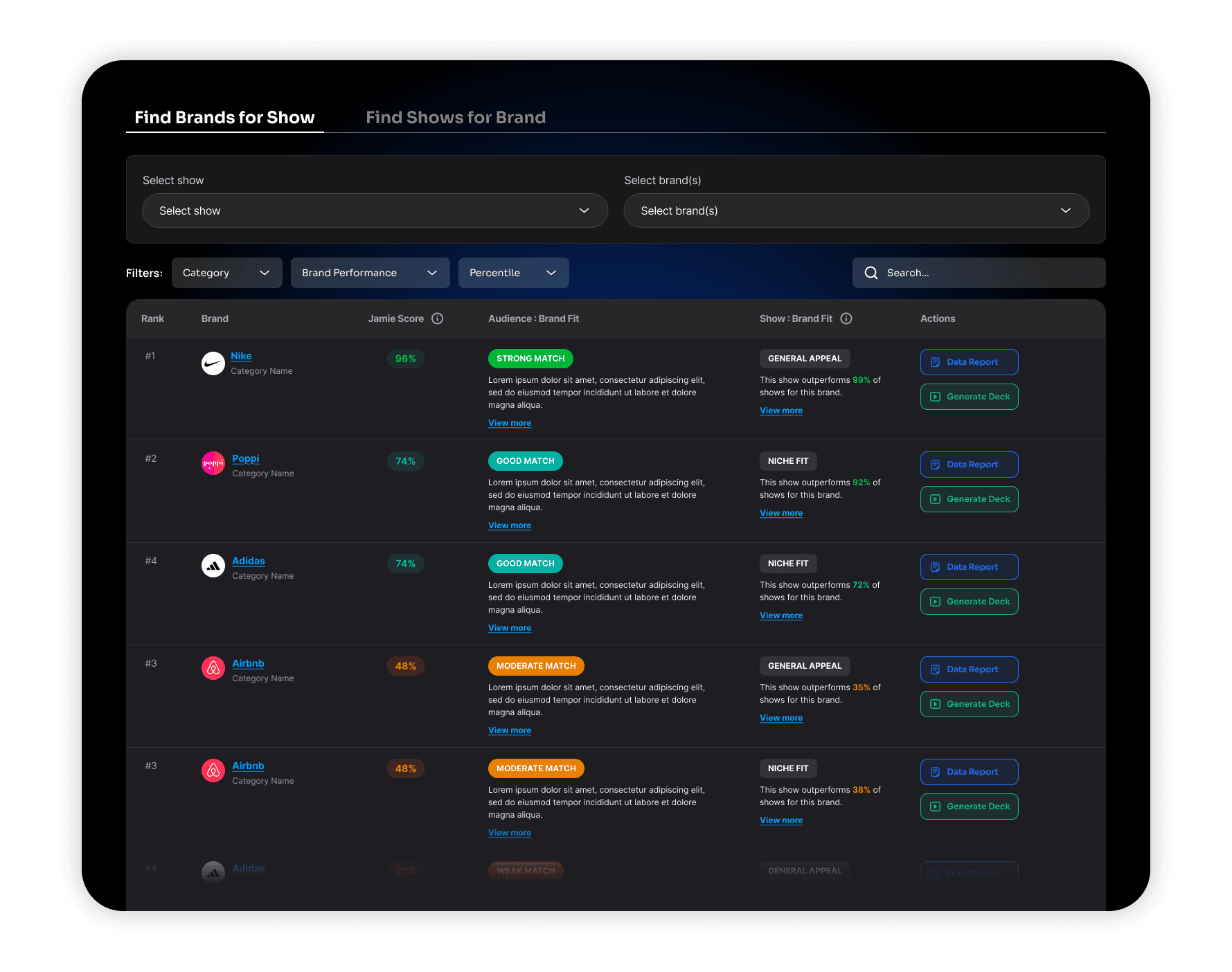Open the Airbnb link in the 35% row
Viewport: 1232px width, 972px height.
(x=248, y=663)
